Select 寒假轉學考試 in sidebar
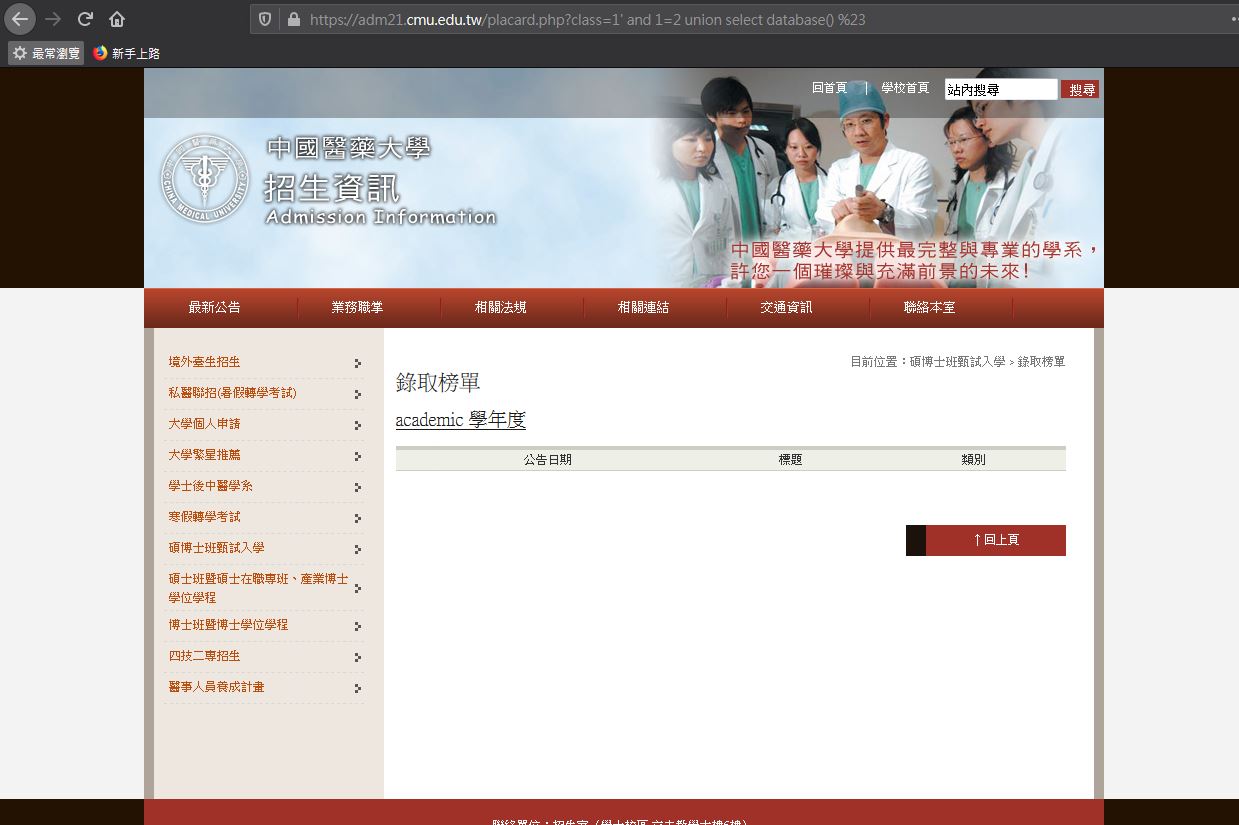 [204, 517]
